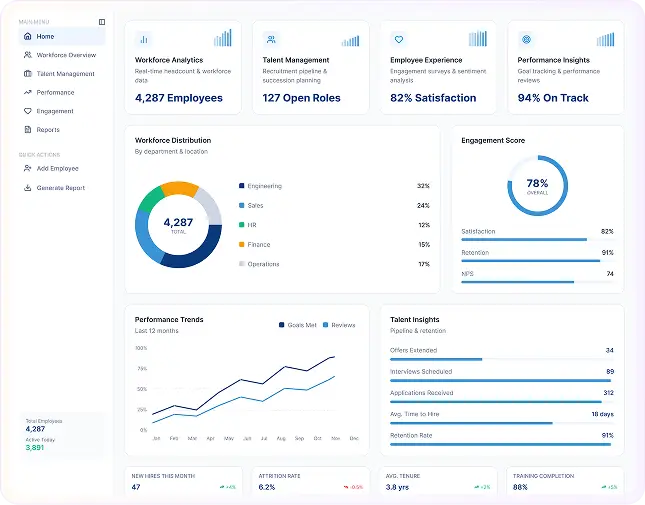
Task: Click the 4,287 total in donut chart center
Action: pos(178,222)
